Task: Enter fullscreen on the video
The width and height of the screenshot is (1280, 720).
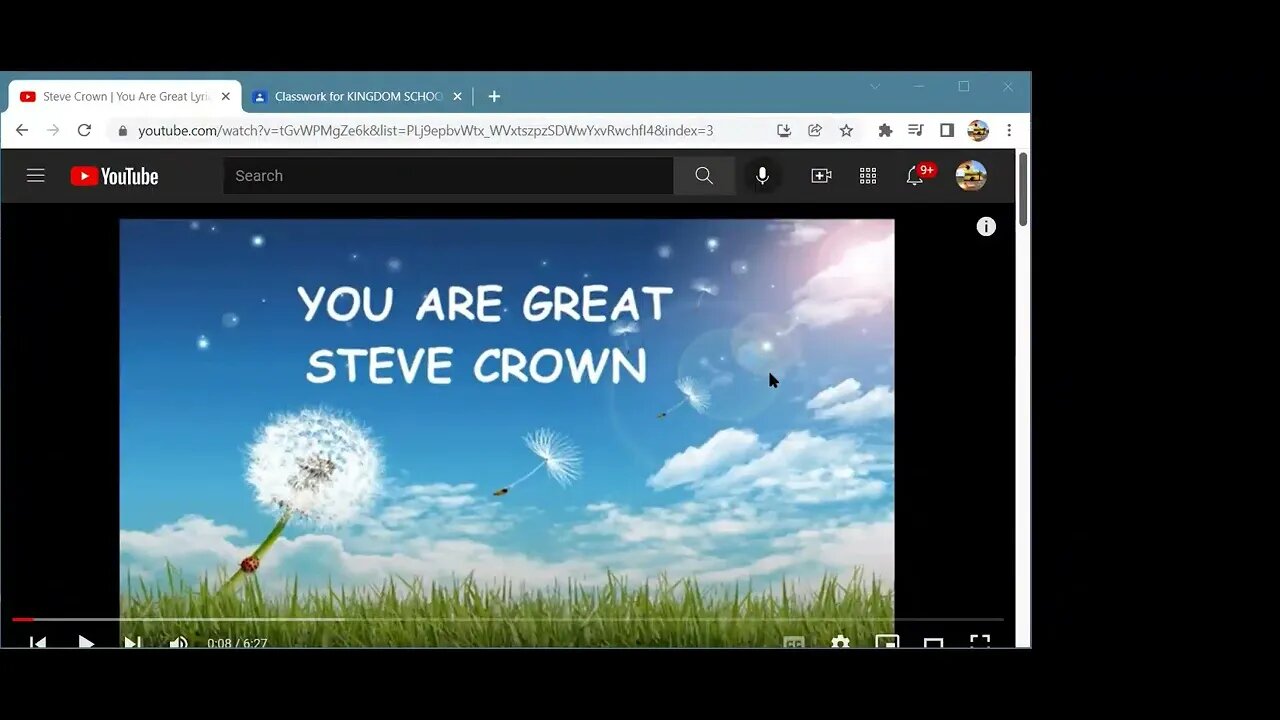Action: (x=980, y=642)
